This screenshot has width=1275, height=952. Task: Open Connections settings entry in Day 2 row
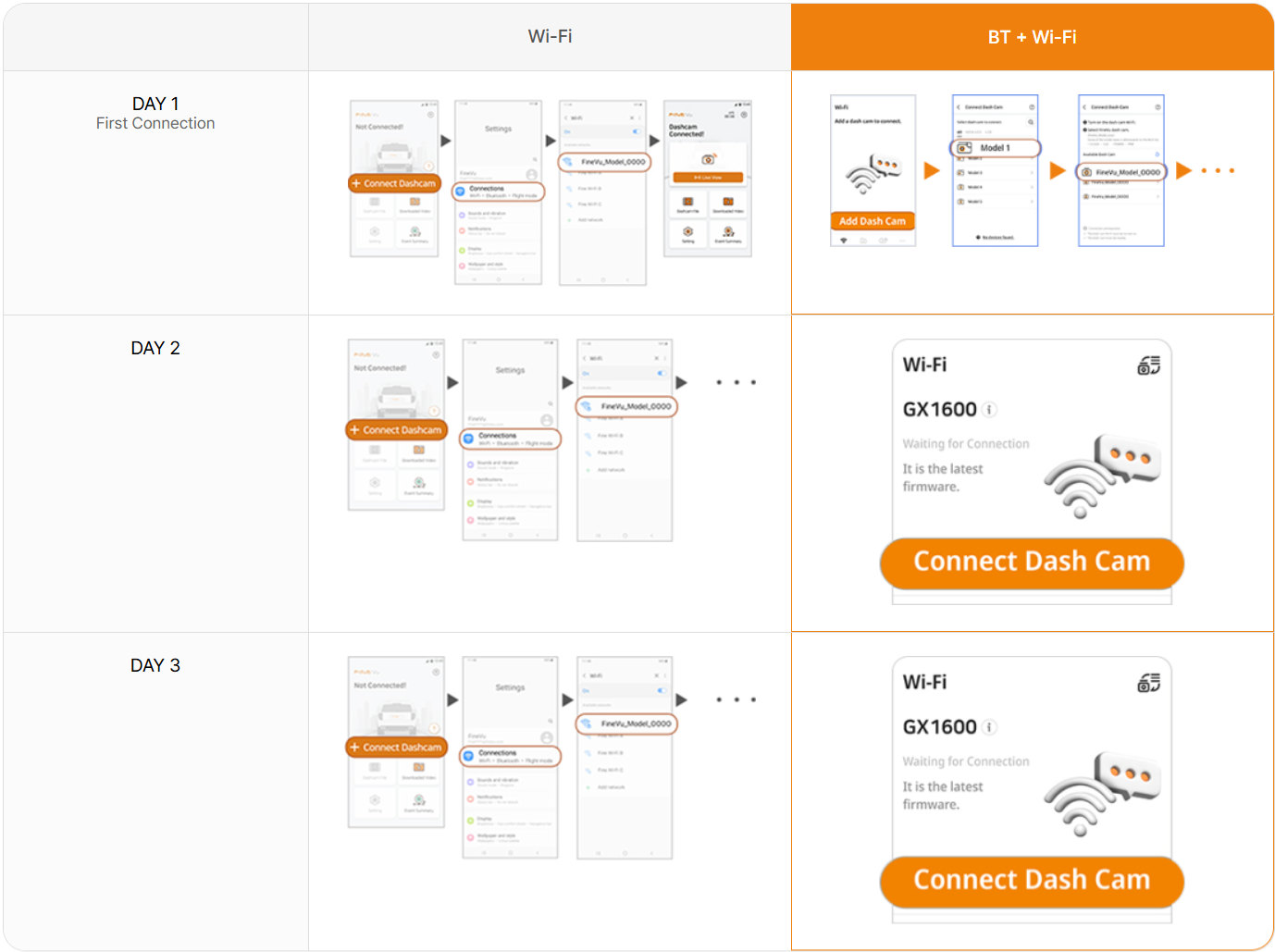tap(510, 439)
